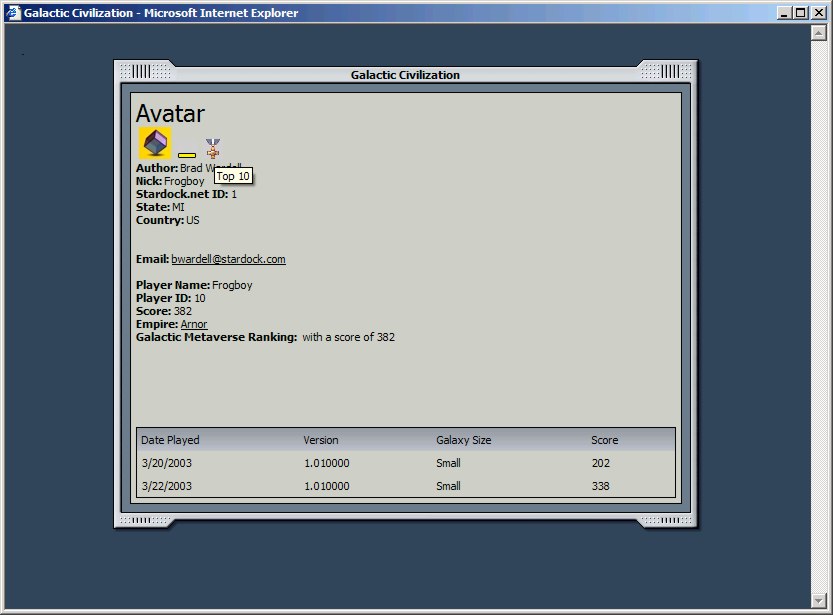Click the Nick: Frogboy text
833x615 pixels.
[170, 181]
